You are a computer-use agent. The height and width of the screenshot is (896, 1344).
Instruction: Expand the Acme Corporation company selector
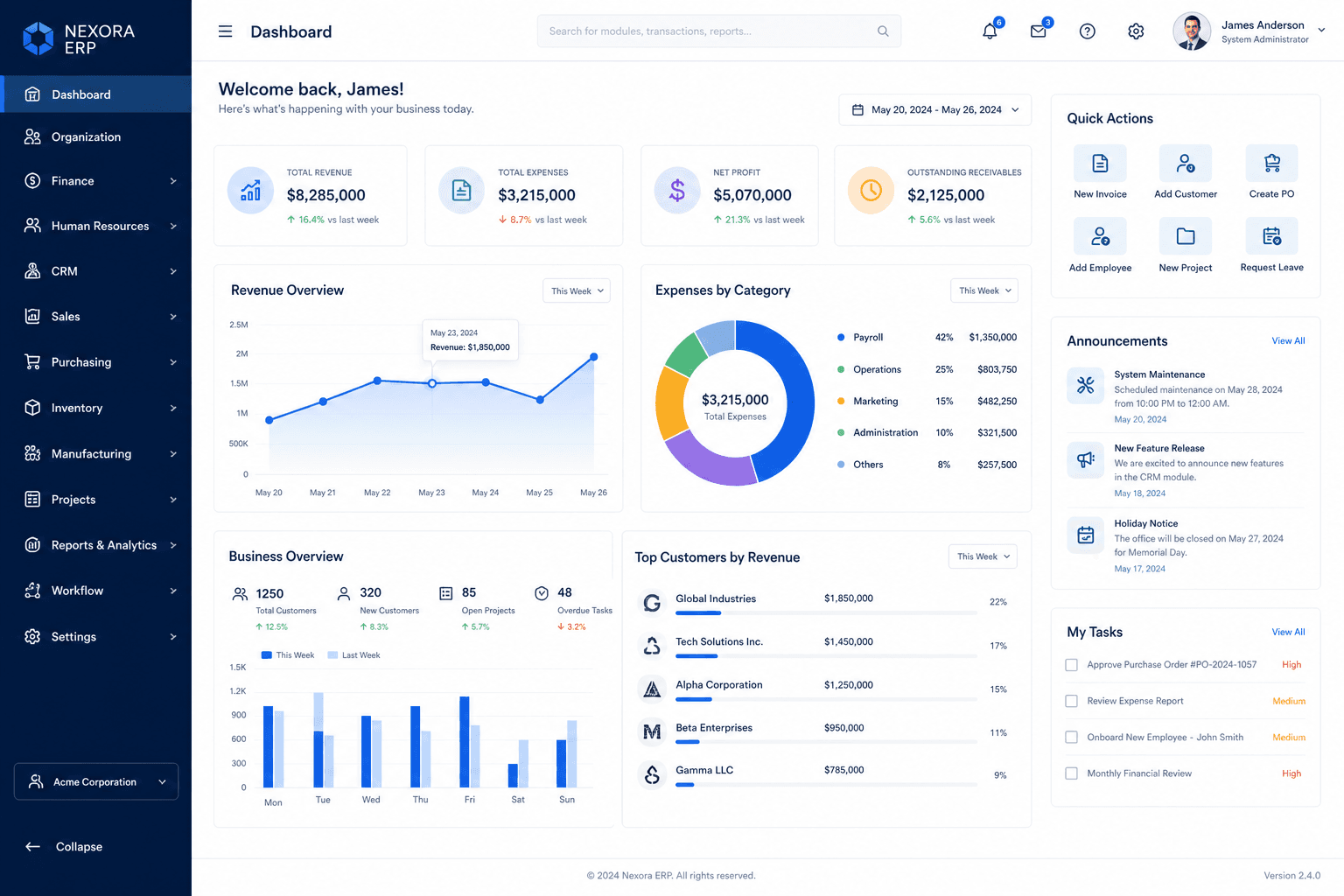96,781
